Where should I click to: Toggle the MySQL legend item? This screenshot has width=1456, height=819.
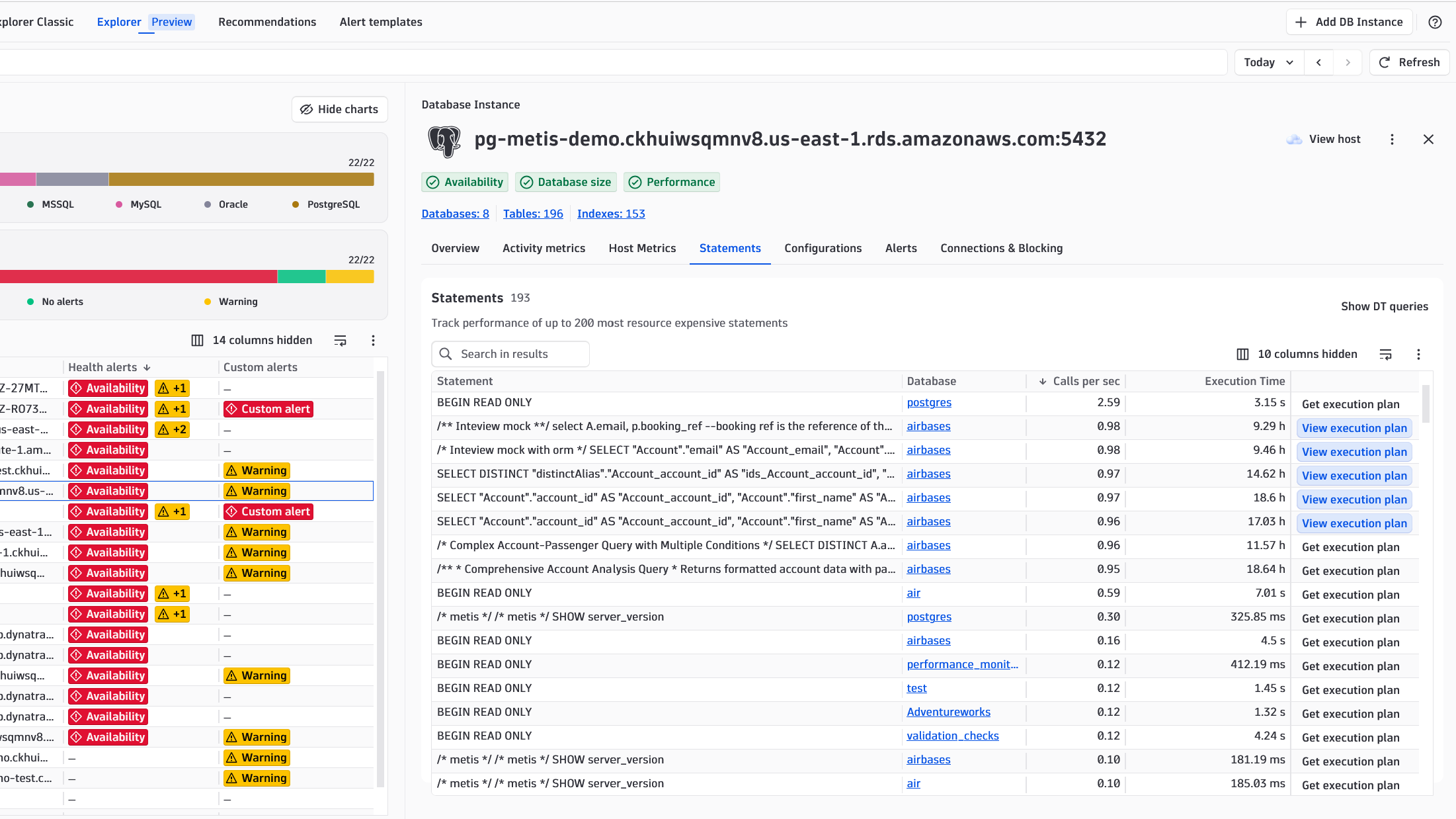(x=138, y=204)
